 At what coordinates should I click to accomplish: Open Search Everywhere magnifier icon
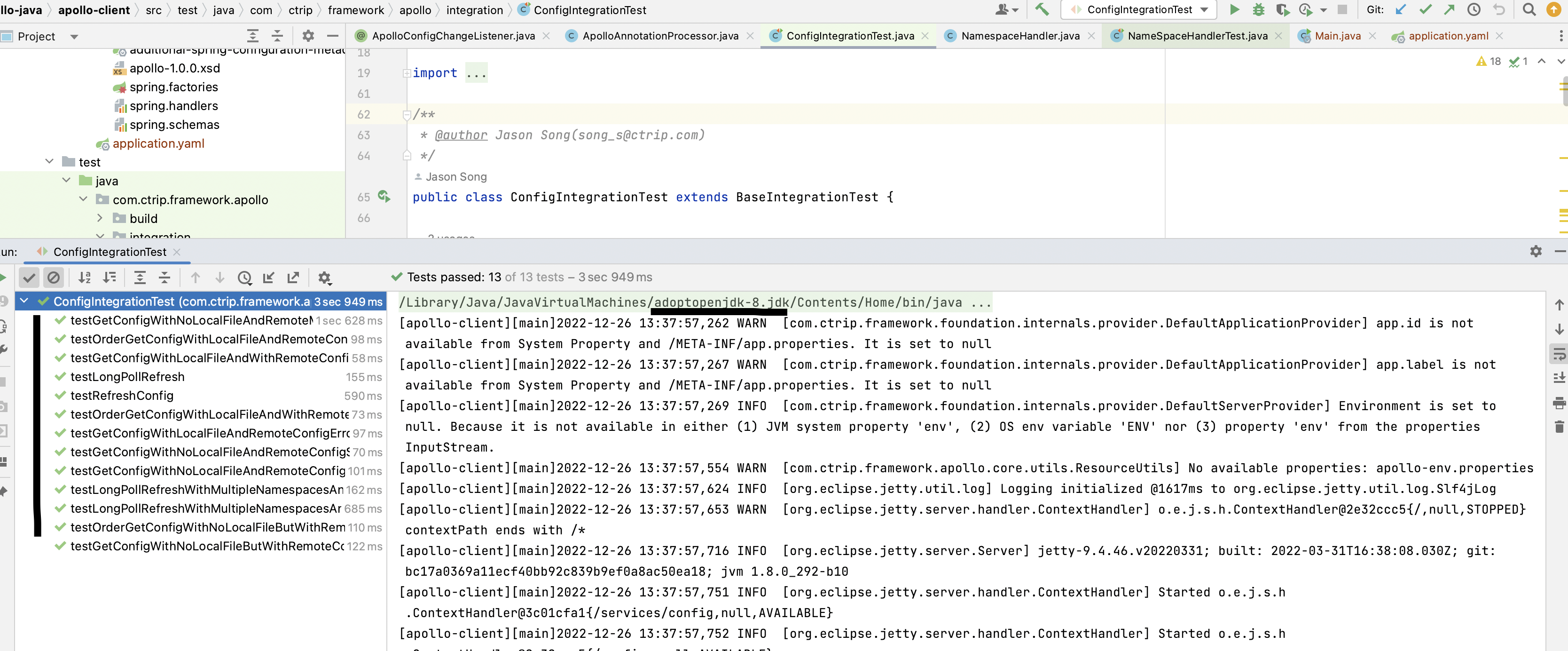click(1529, 10)
